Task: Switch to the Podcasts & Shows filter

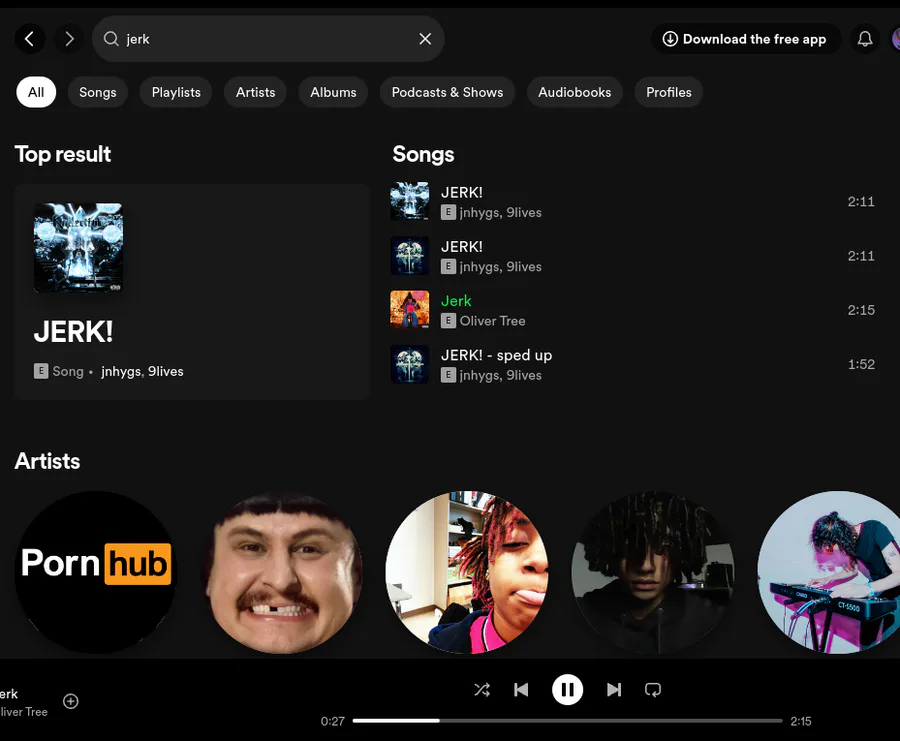Action: pyautogui.click(x=447, y=92)
